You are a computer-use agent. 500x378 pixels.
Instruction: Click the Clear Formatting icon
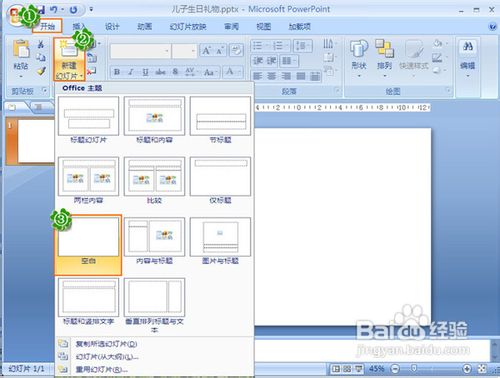236,51
